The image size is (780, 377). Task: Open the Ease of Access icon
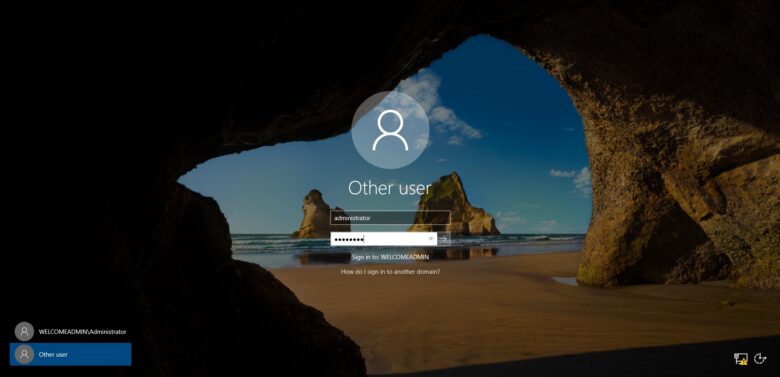click(760, 358)
